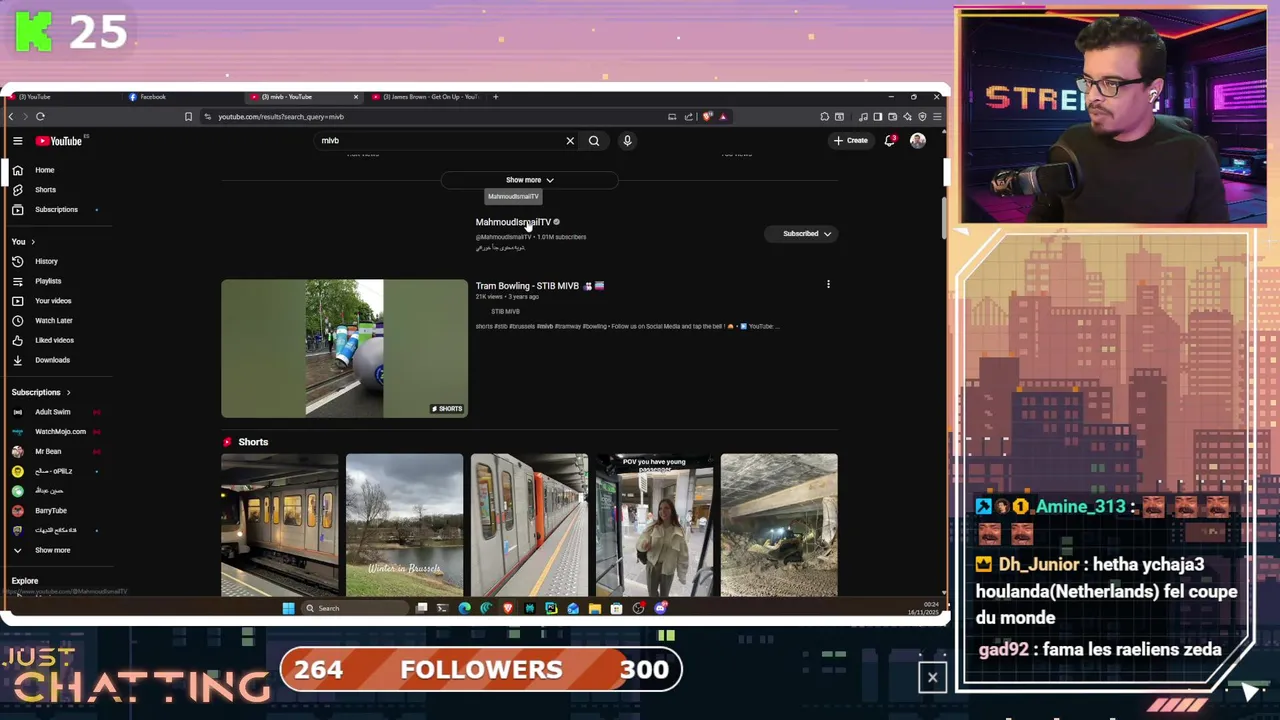1280x720 pixels.
Task: Go back with the browser arrow
Action: 11,117
